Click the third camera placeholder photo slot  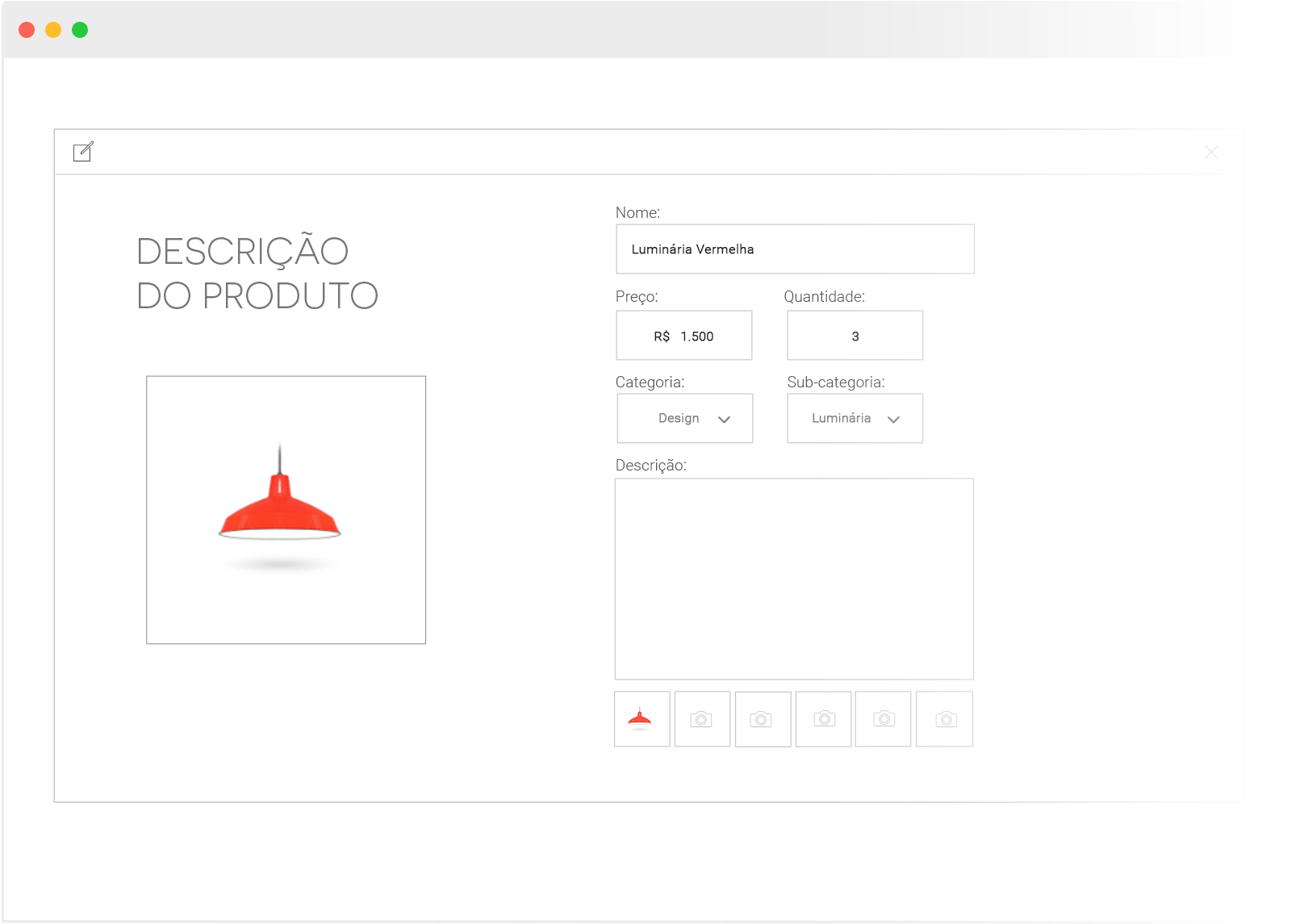823,719
